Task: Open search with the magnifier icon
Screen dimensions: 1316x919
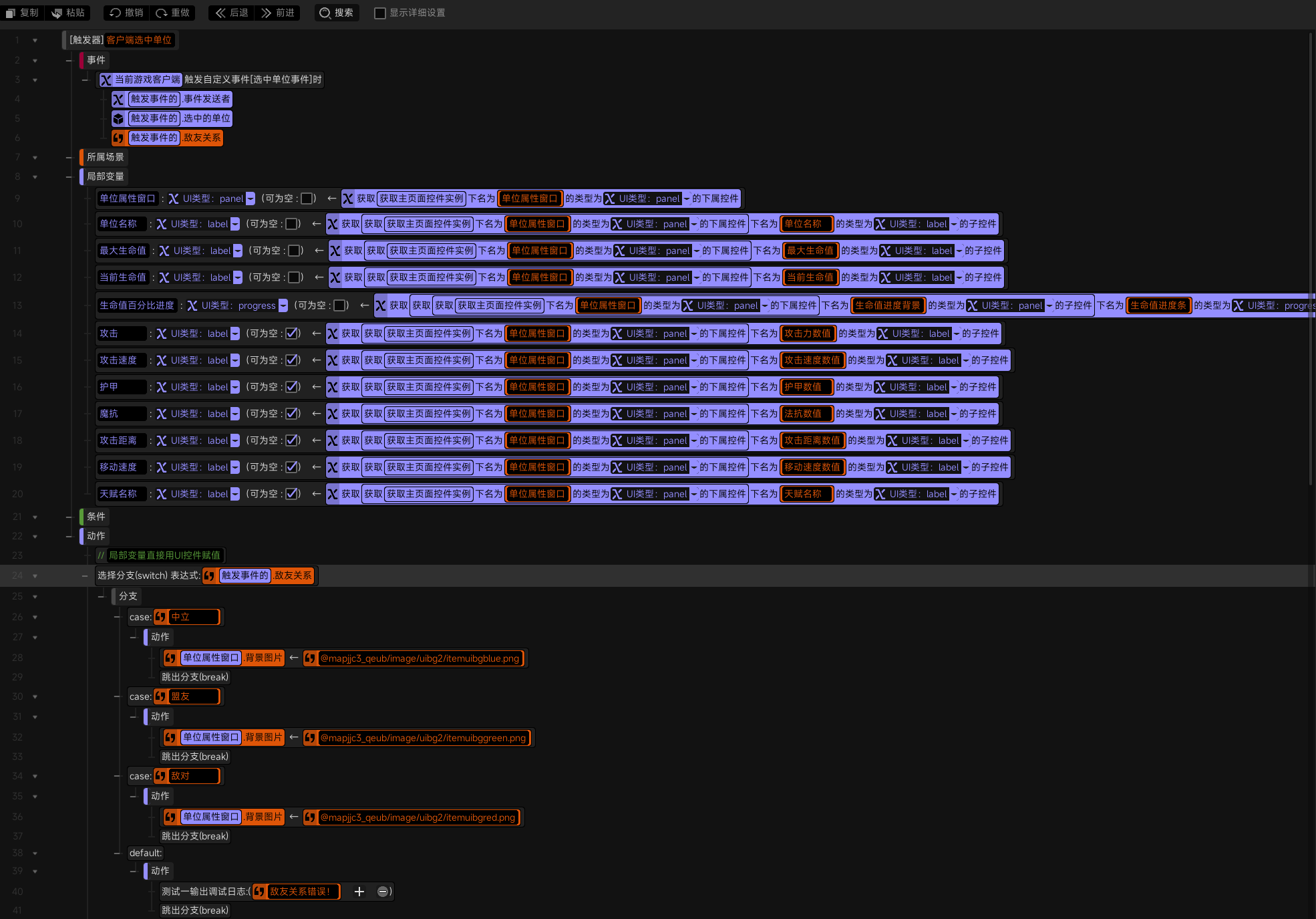Action: click(325, 13)
